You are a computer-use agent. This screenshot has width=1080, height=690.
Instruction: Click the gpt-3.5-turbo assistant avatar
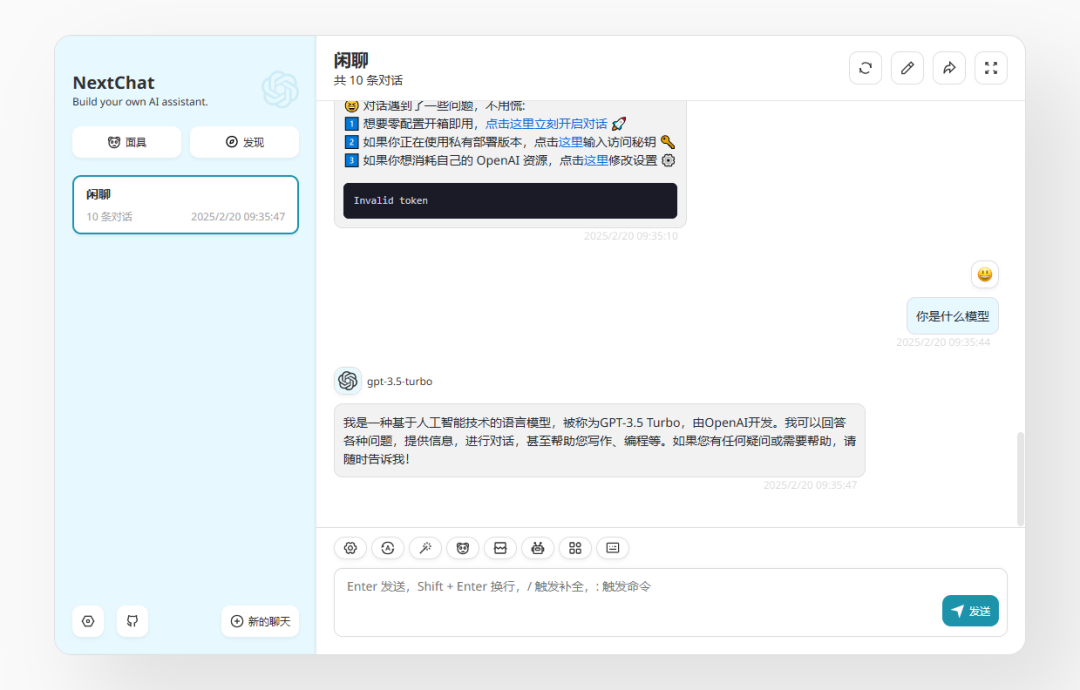pyautogui.click(x=348, y=381)
